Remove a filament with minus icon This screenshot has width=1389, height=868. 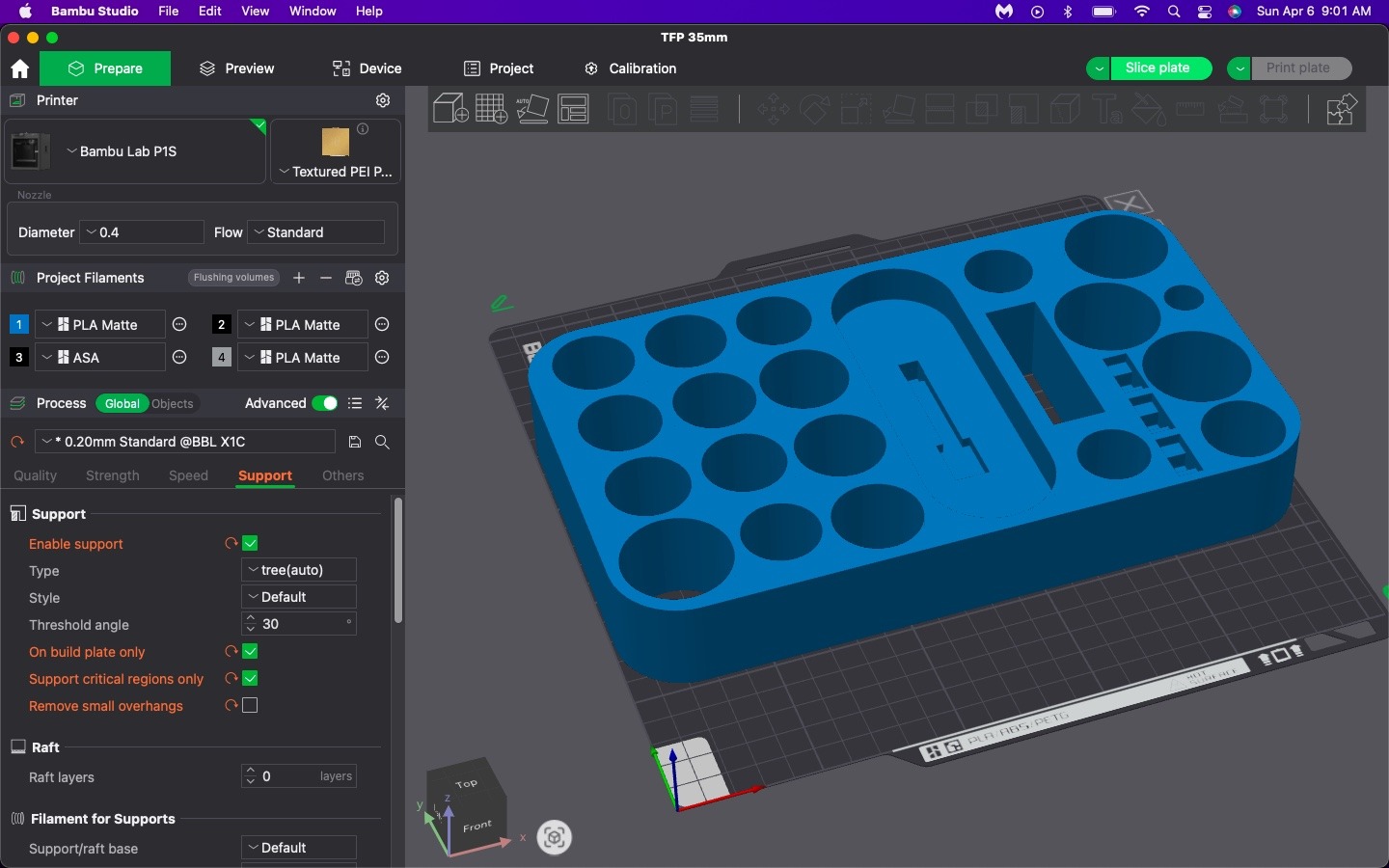pos(326,278)
